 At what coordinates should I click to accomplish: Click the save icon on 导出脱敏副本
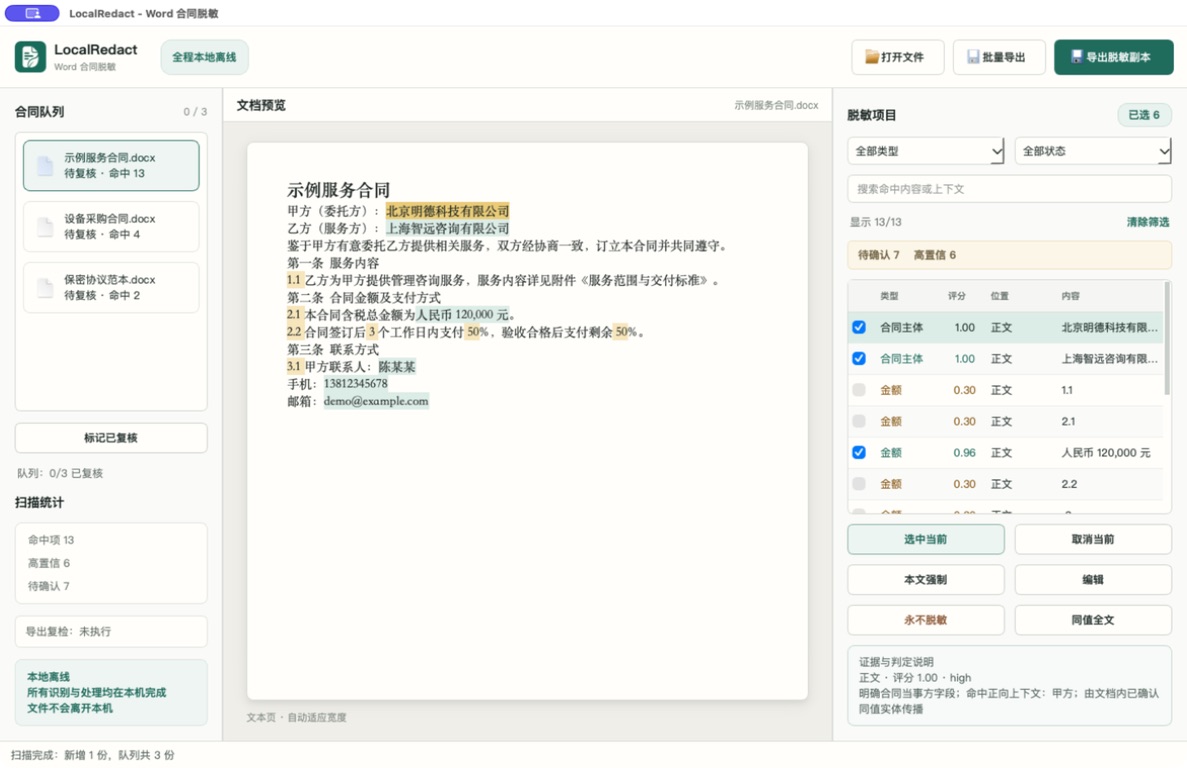point(1076,57)
